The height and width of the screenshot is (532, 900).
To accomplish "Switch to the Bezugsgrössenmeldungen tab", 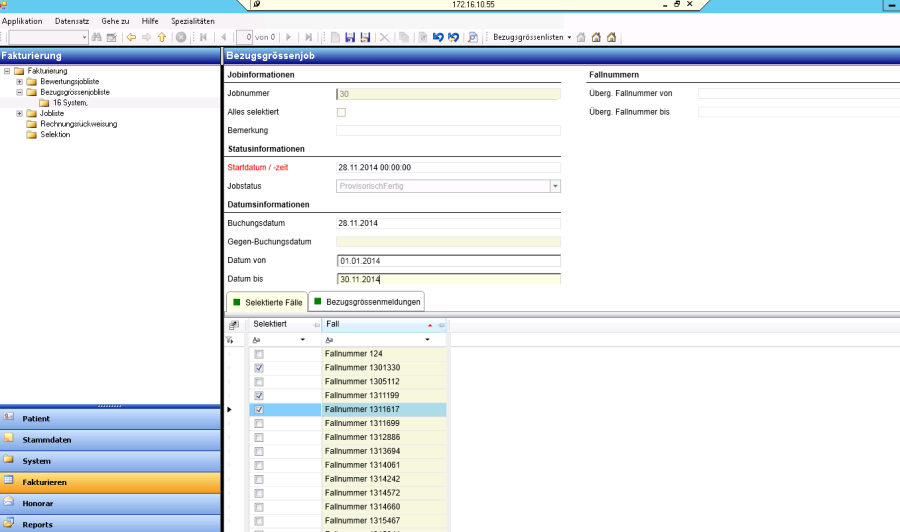I will coord(367,301).
